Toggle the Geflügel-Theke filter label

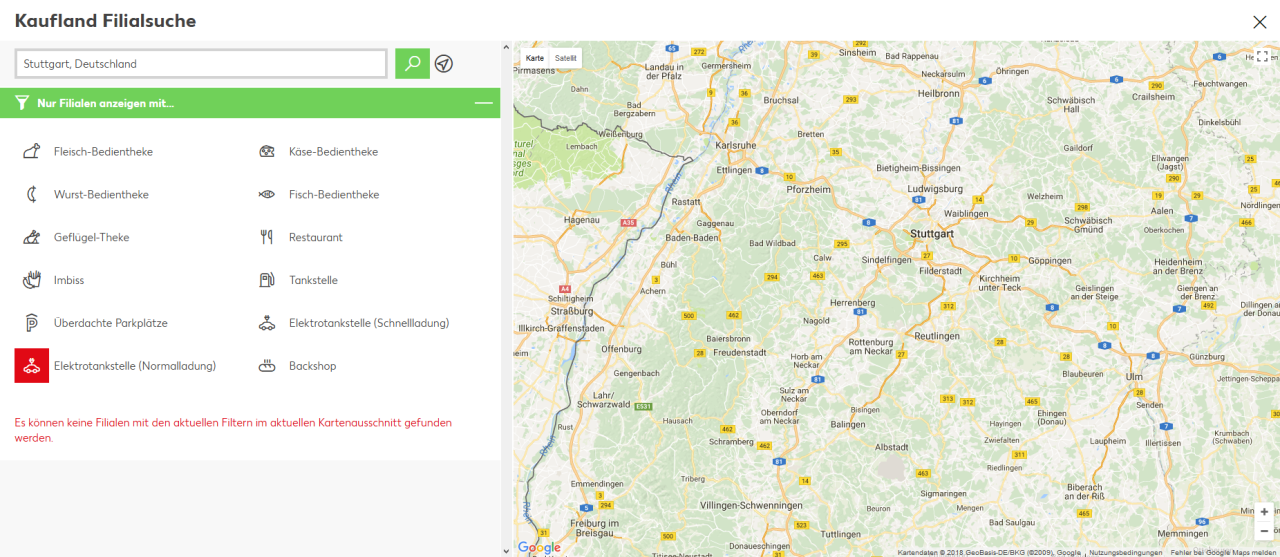point(92,238)
